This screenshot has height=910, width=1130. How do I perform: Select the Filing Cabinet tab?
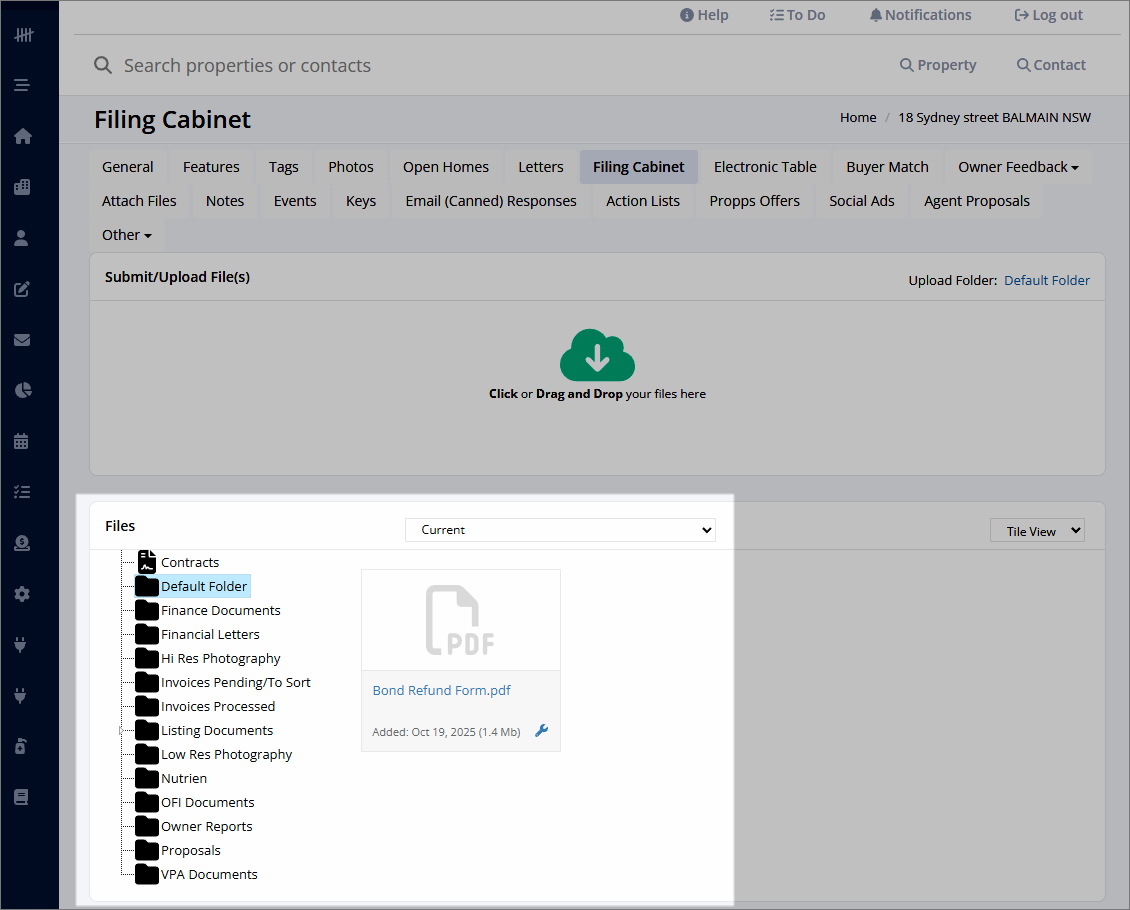(x=639, y=167)
